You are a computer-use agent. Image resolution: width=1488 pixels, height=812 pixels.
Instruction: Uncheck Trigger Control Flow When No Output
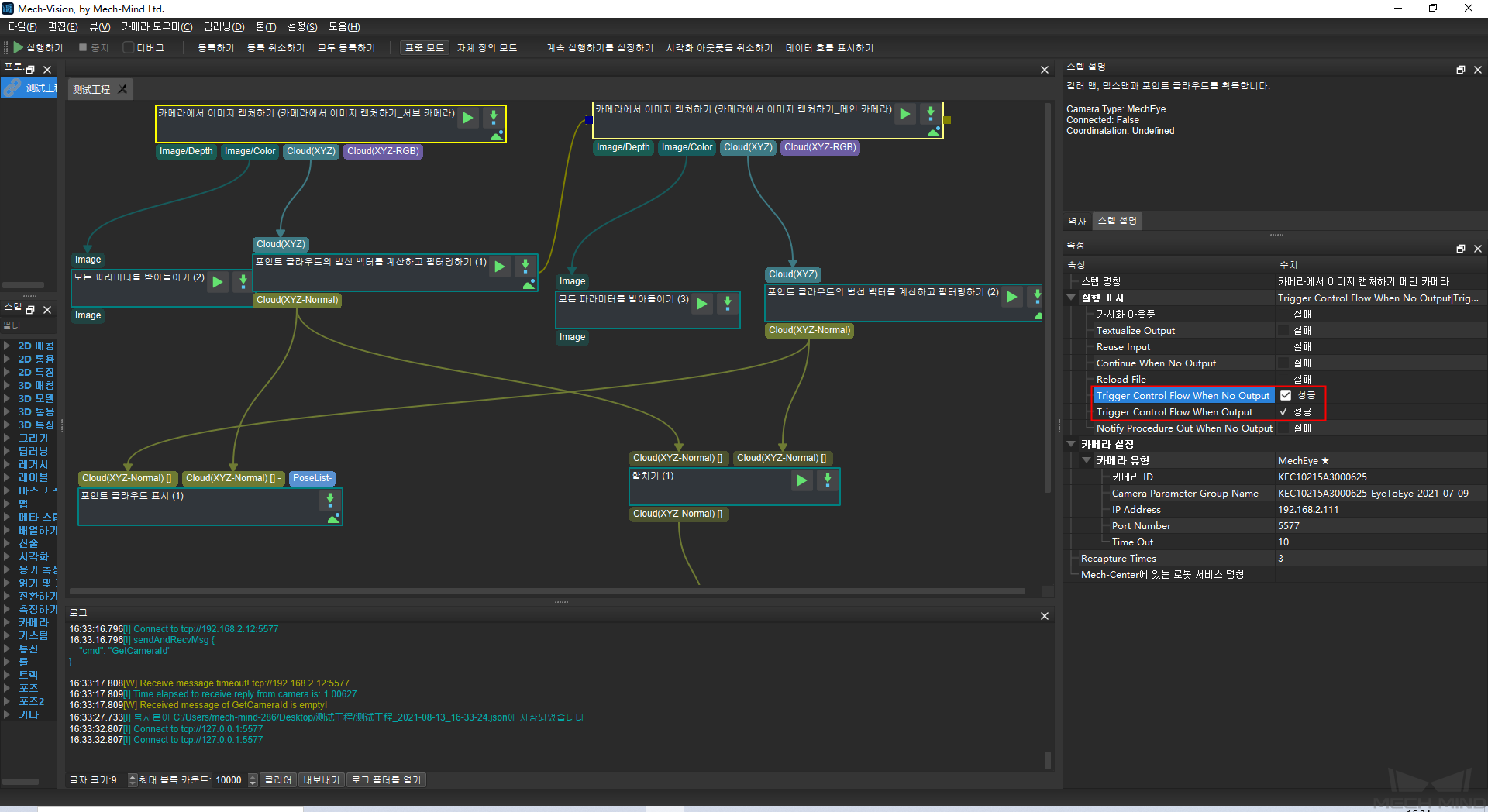click(1286, 395)
